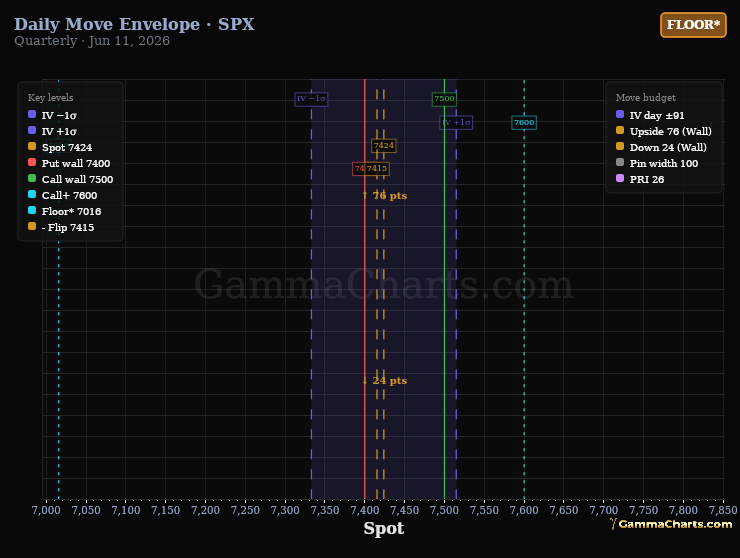This screenshot has height=558, width=740.
Task: Select the 'Floor* 7016' legend entry
Action: click(71, 211)
